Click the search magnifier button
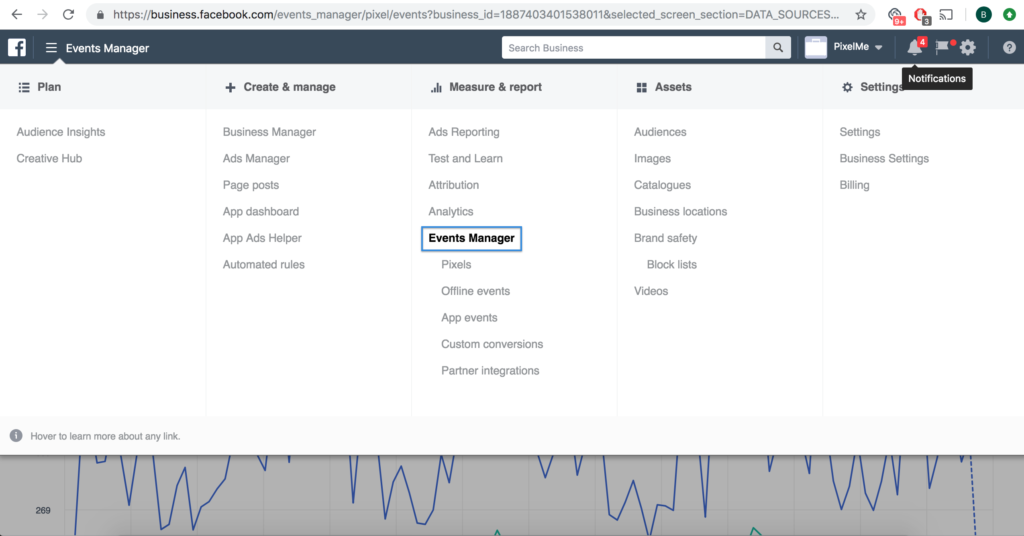The image size is (1024, 536). tap(778, 48)
